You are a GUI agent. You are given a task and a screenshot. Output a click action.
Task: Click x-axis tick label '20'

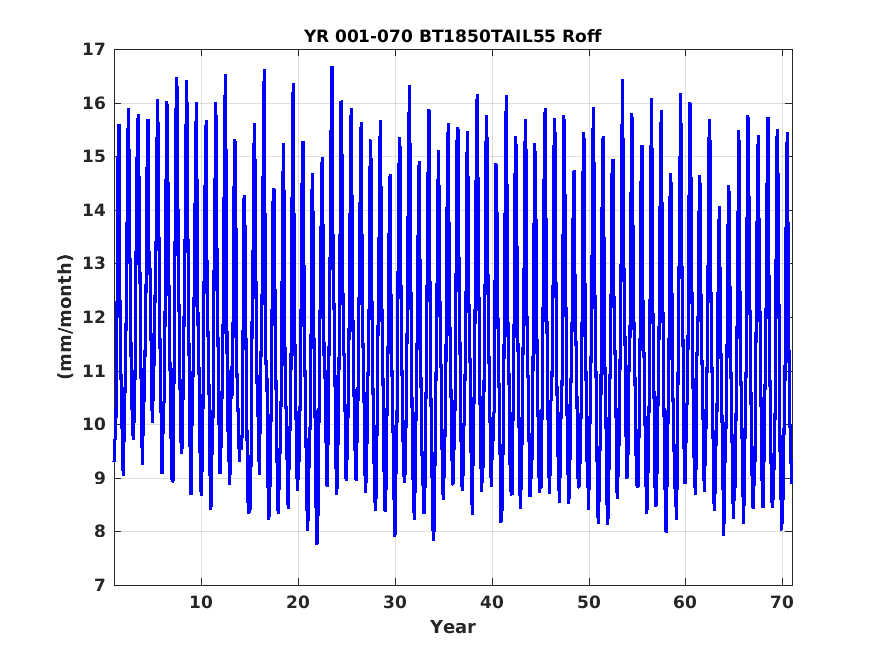[298, 602]
